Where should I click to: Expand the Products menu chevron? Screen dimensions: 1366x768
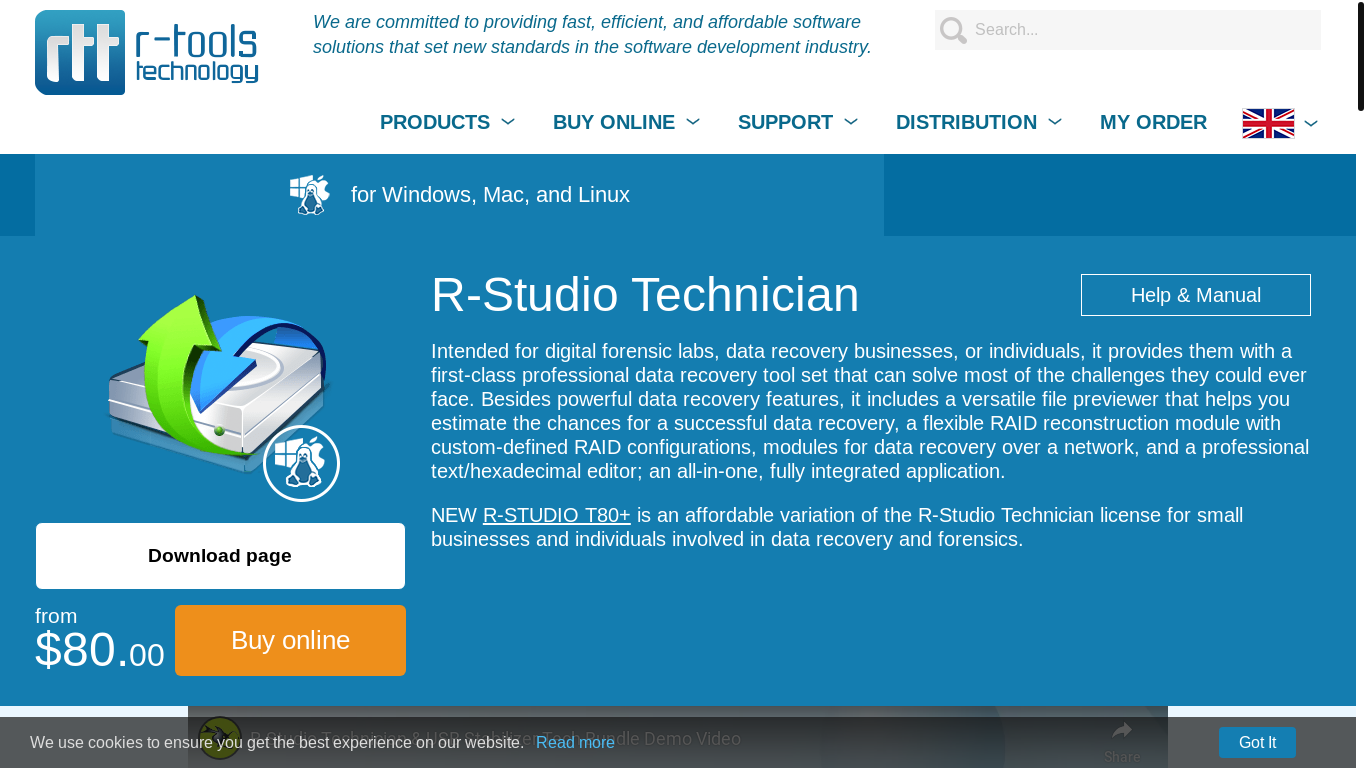click(508, 122)
